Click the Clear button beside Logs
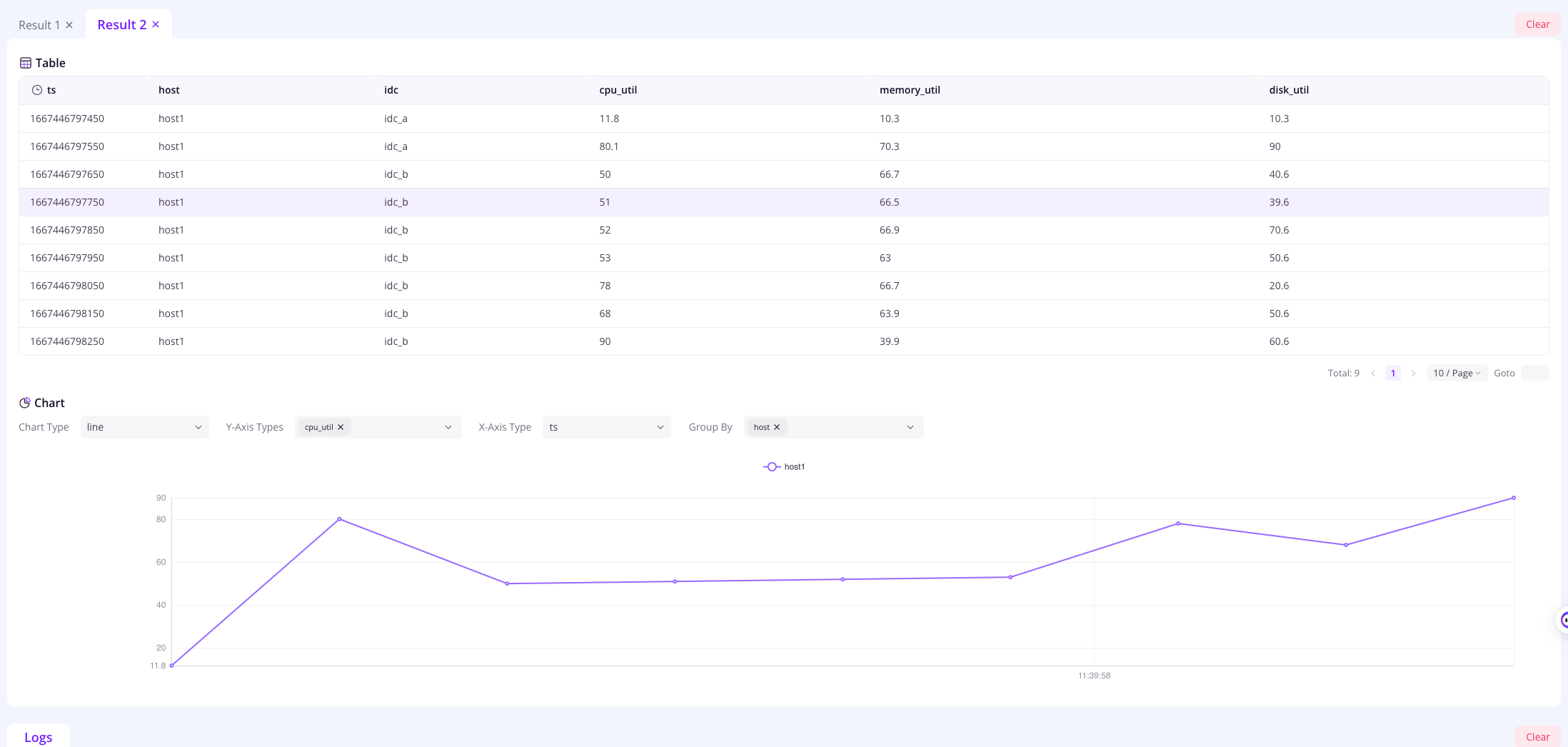The image size is (1568, 747). (1537, 737)
